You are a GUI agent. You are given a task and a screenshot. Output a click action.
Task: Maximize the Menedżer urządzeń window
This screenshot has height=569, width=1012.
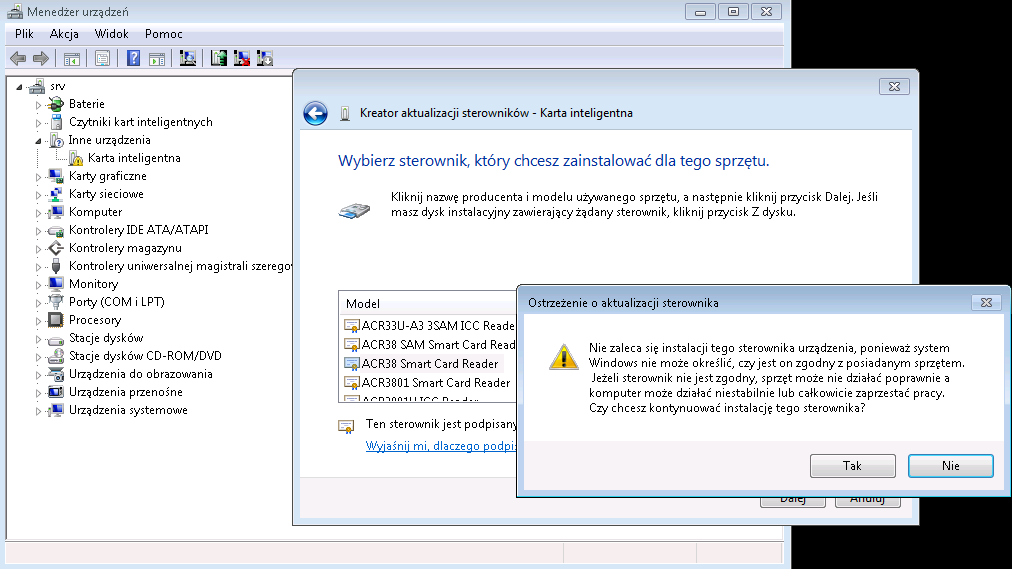tap(733, 12)
